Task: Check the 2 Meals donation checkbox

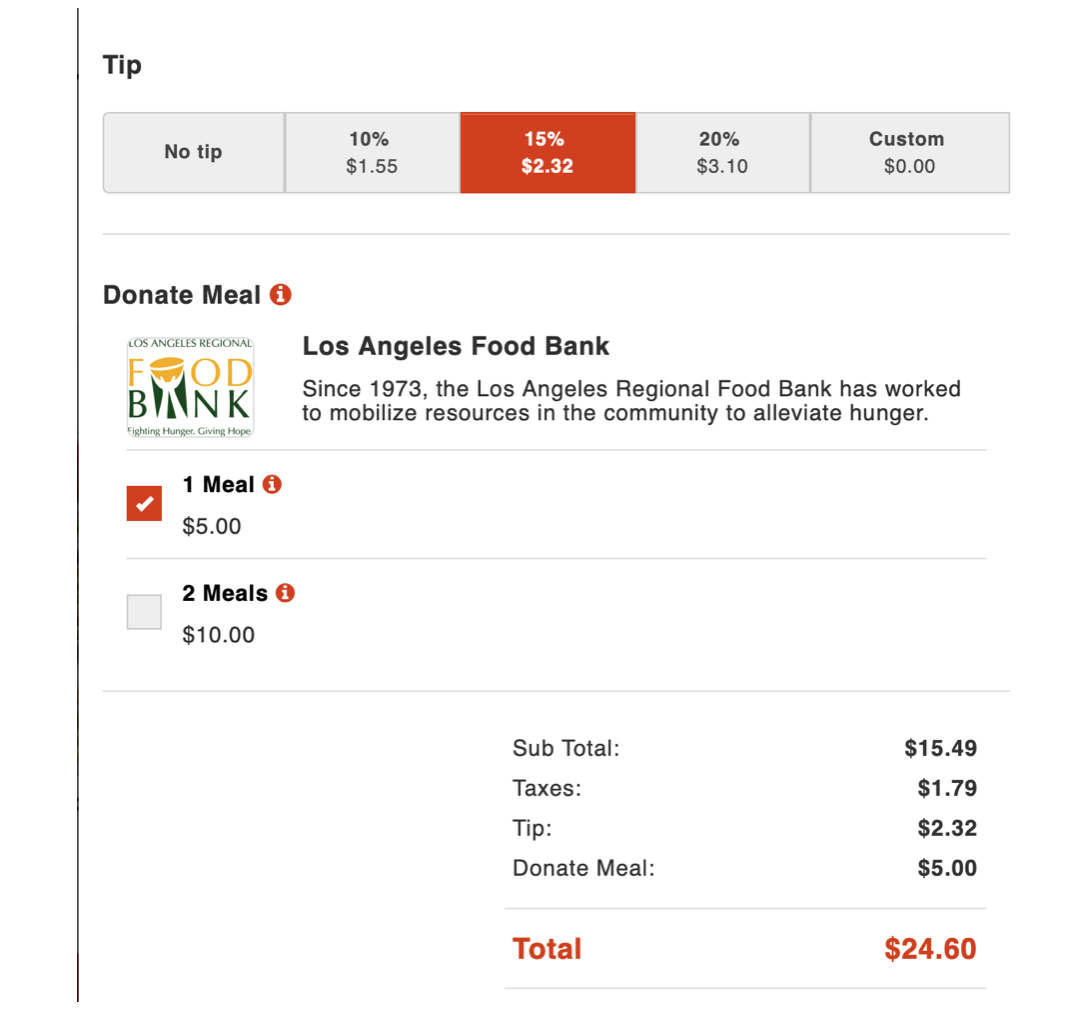Action: pos(144,611)
